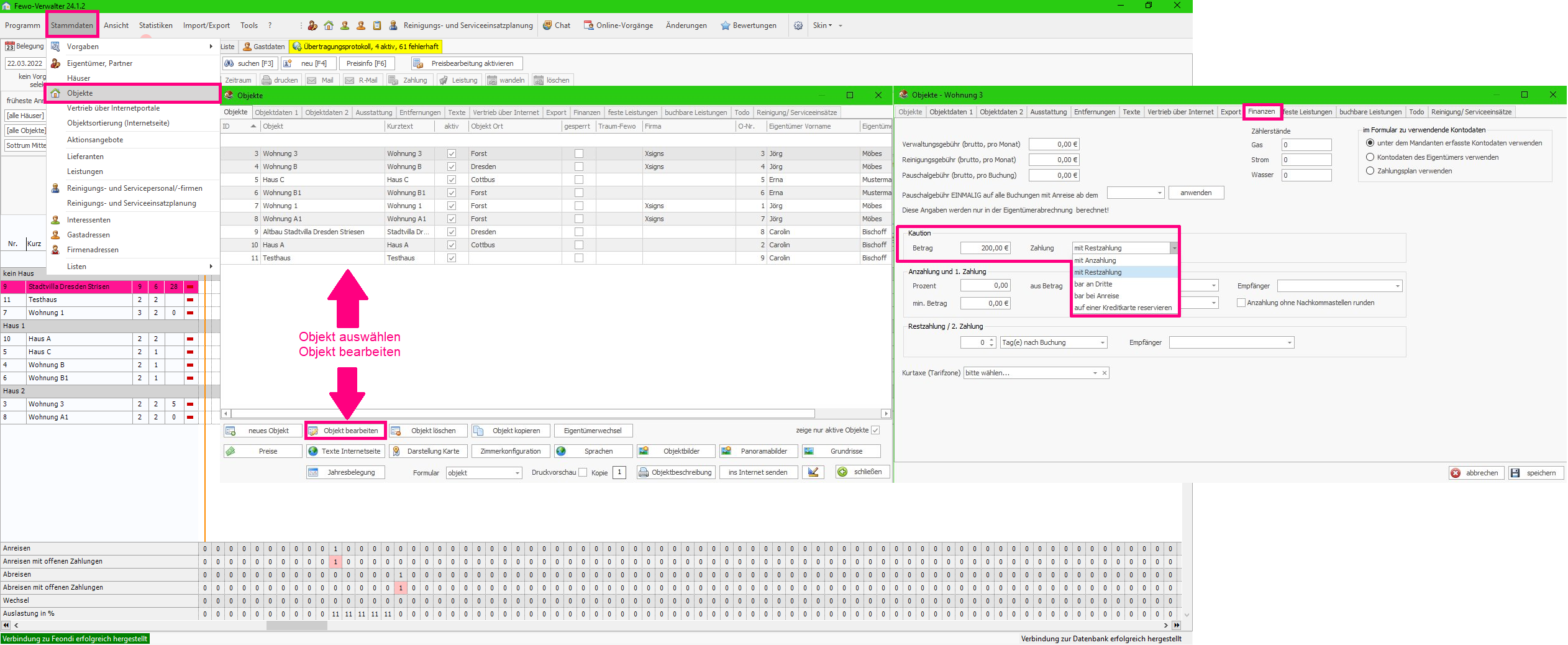Open the cleaning staff icon beside Reinigungs- und Serviceeinsatzplanung
The image size is (1568, 645).
click(x=393, y=25)
